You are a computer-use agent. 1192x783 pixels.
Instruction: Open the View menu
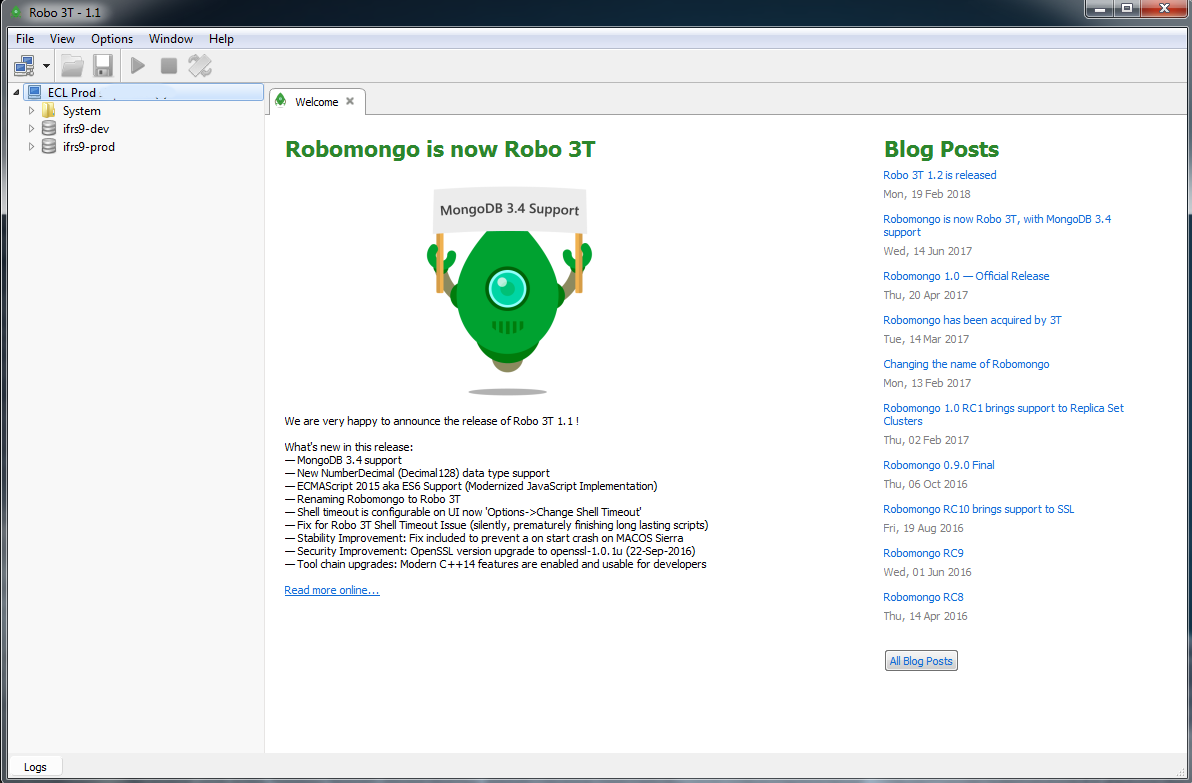62,38
